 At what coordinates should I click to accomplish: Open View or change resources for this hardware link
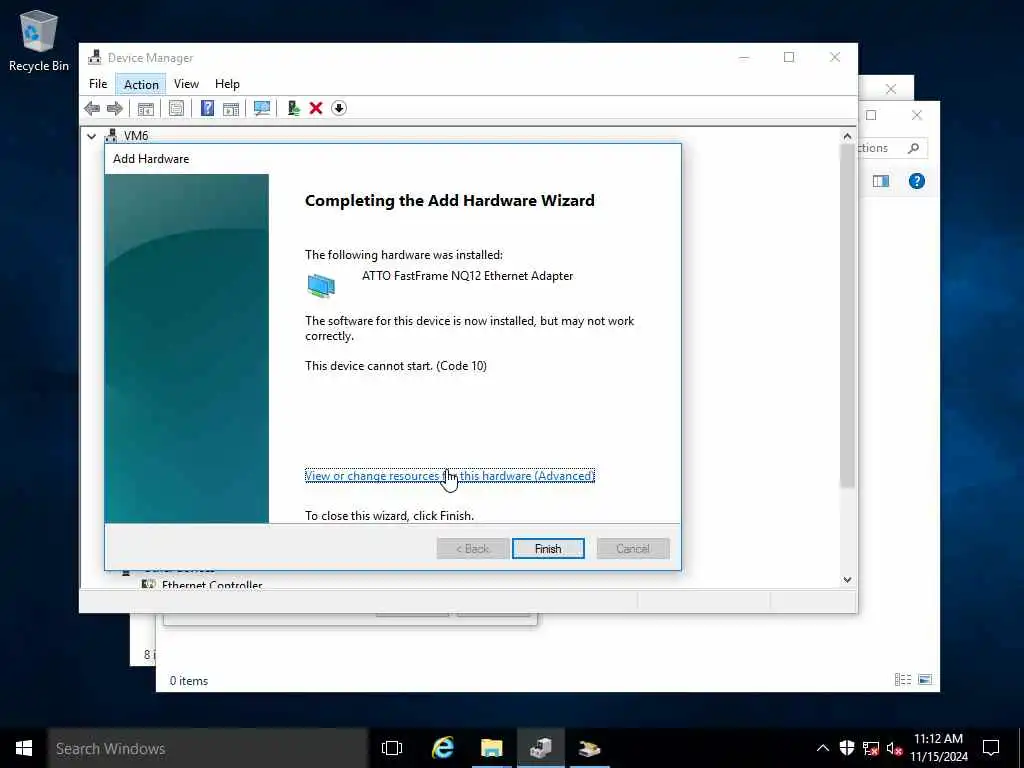pos(450,475)
